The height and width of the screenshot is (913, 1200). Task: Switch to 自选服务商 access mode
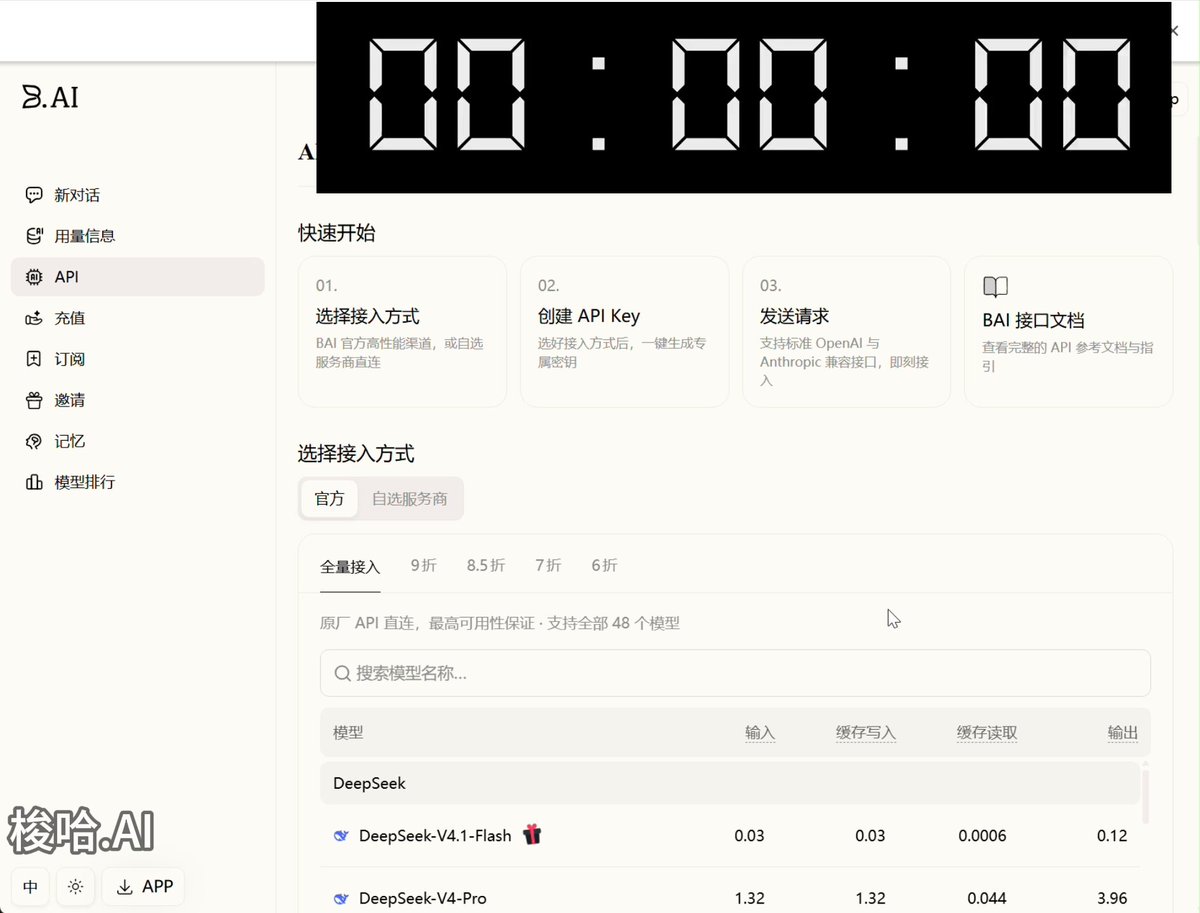click(x=410, y=498)
